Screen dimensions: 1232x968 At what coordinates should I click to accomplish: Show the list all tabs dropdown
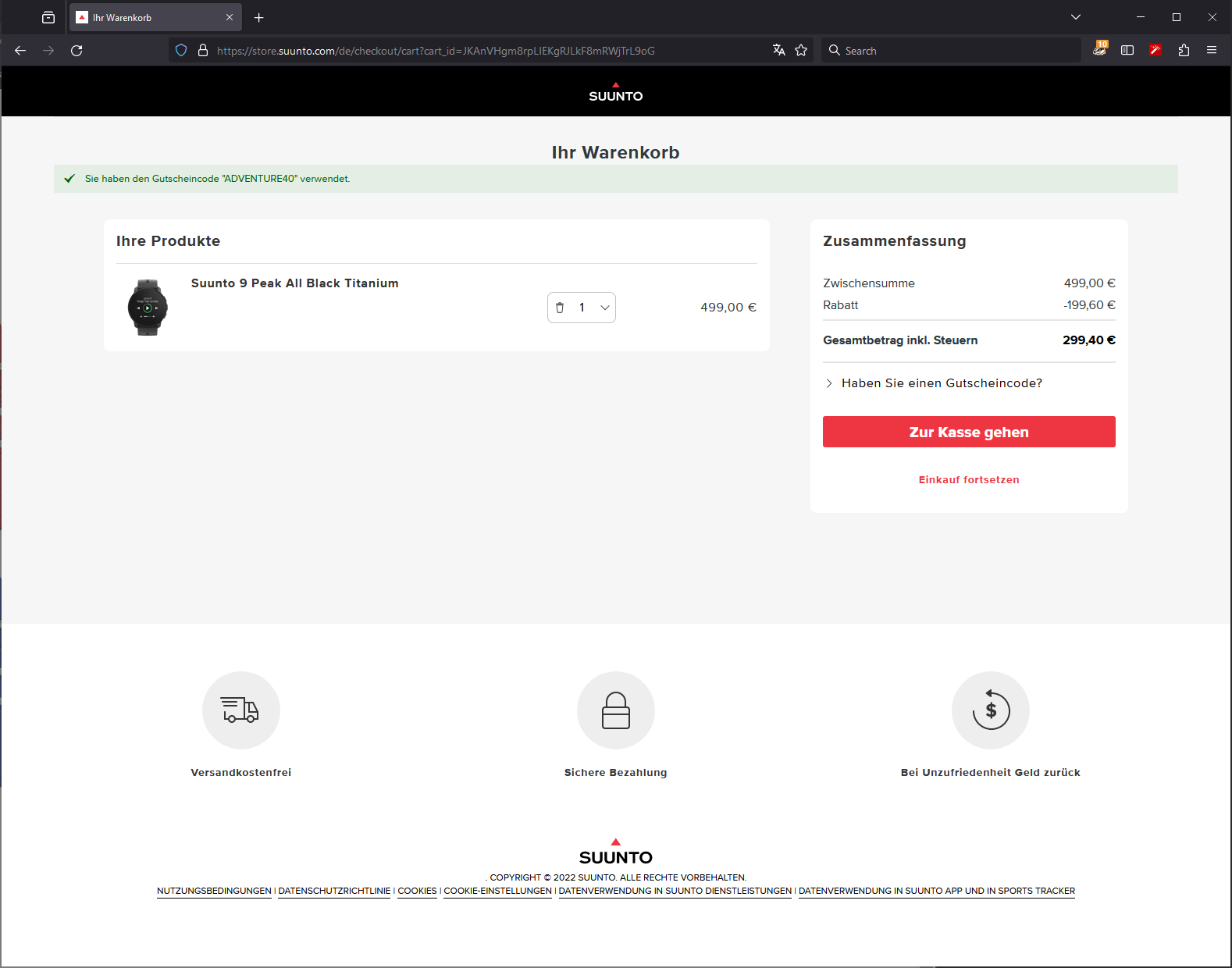point(1075,17)
